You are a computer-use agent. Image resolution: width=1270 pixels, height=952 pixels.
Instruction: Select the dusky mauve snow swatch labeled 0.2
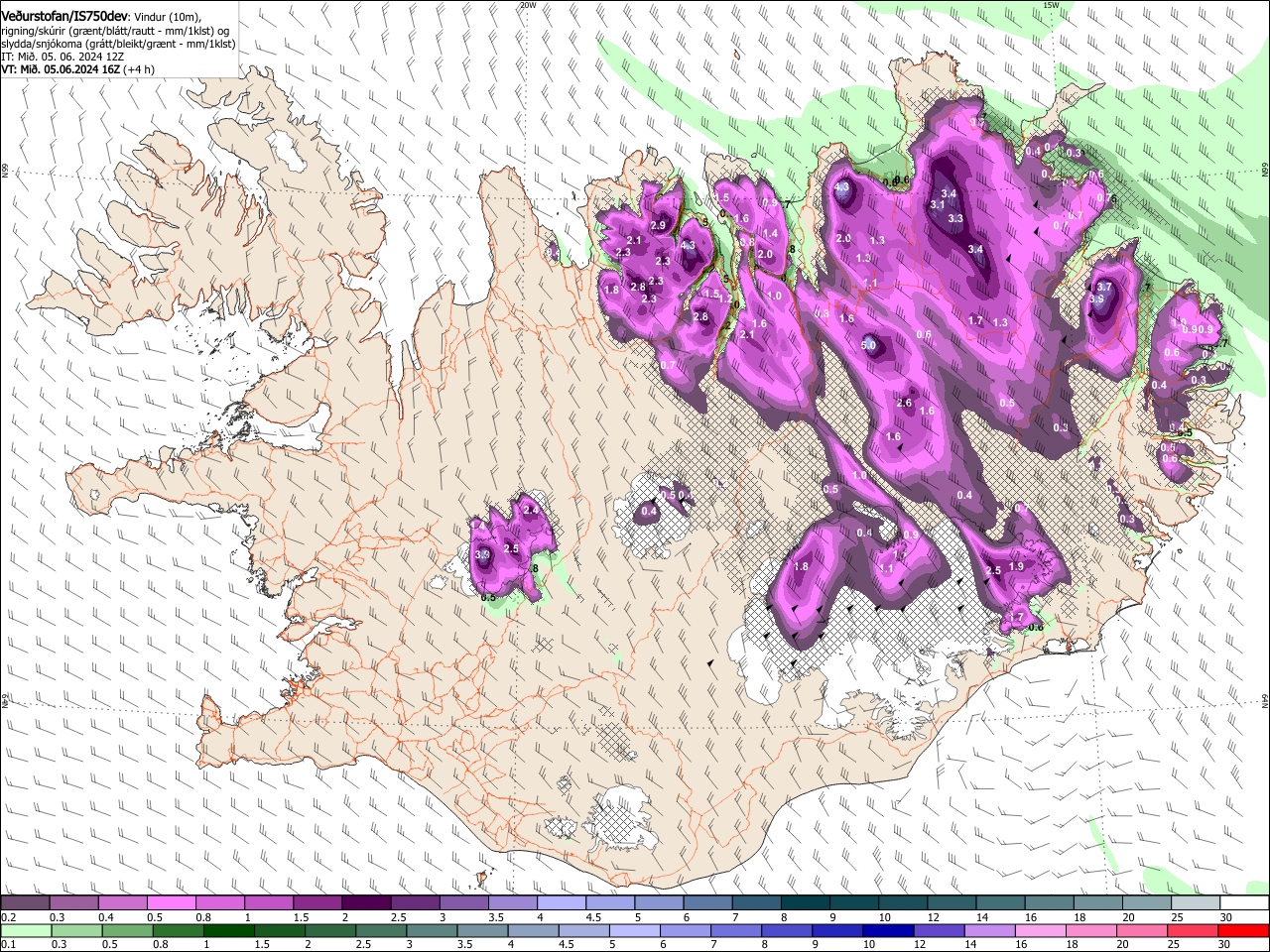25,903
